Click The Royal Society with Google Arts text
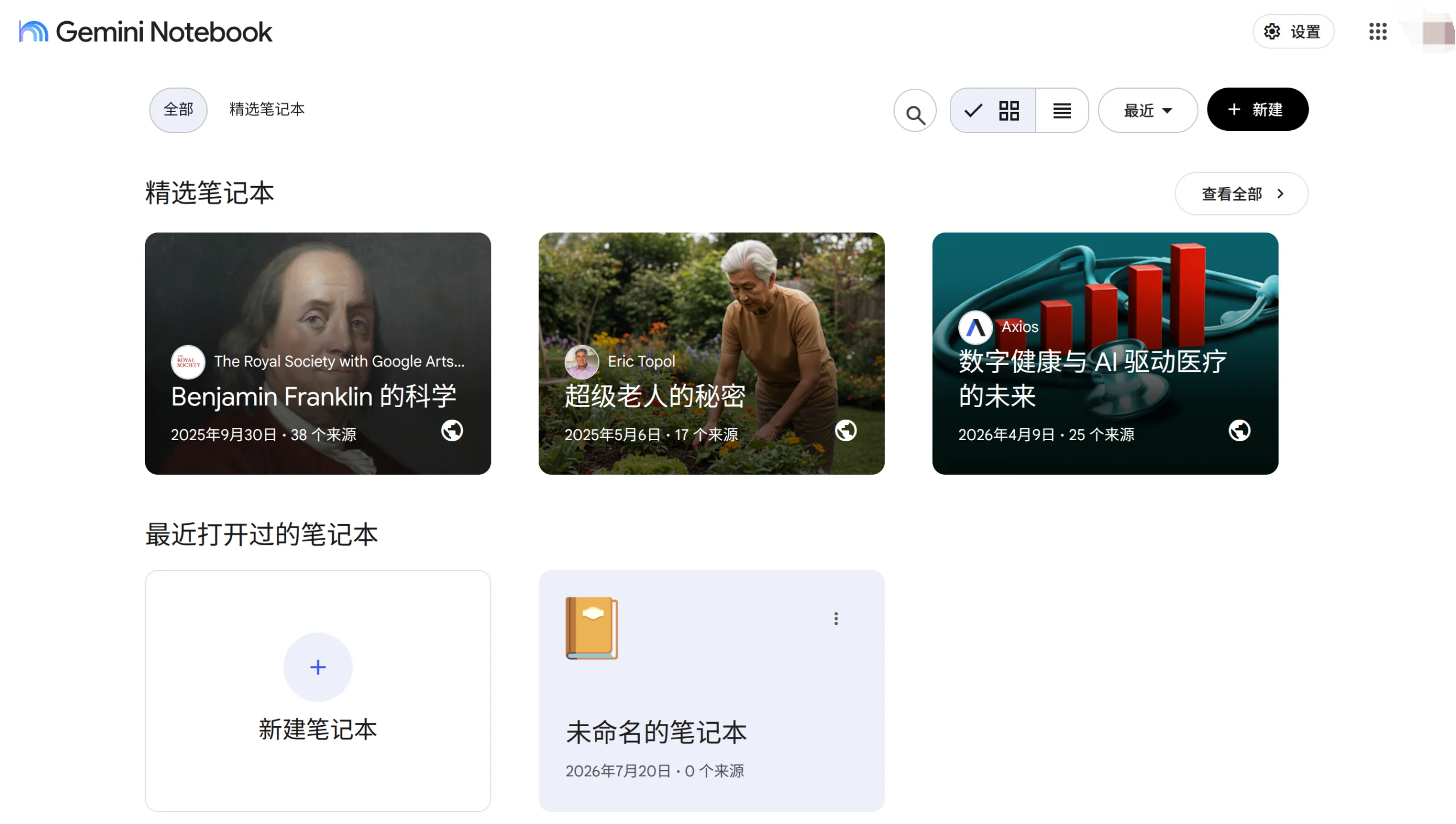The image size is (1456, 824). (340, 361)
